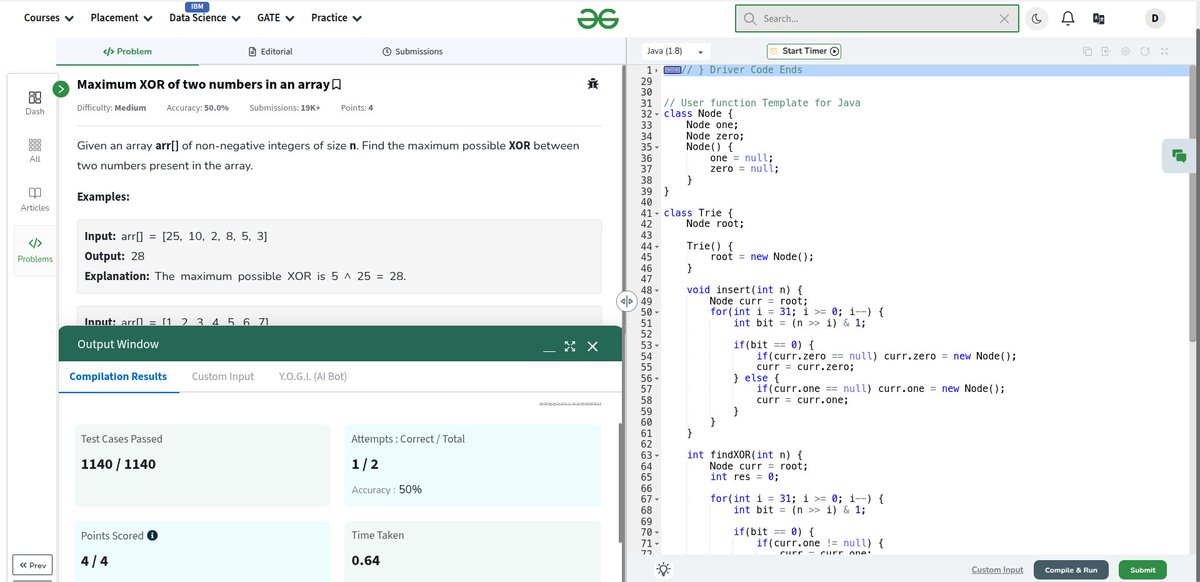Click the lightbulb hint icon
The height and width of the screenshot is (582, 1200).
pos(663,569)
